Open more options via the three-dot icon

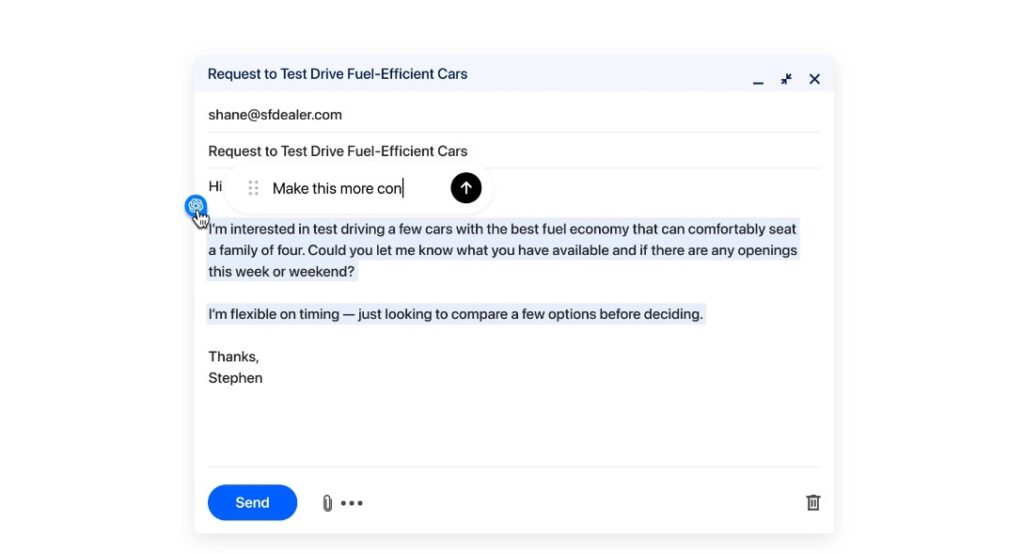pyautogui.click(x=352, y=503)
